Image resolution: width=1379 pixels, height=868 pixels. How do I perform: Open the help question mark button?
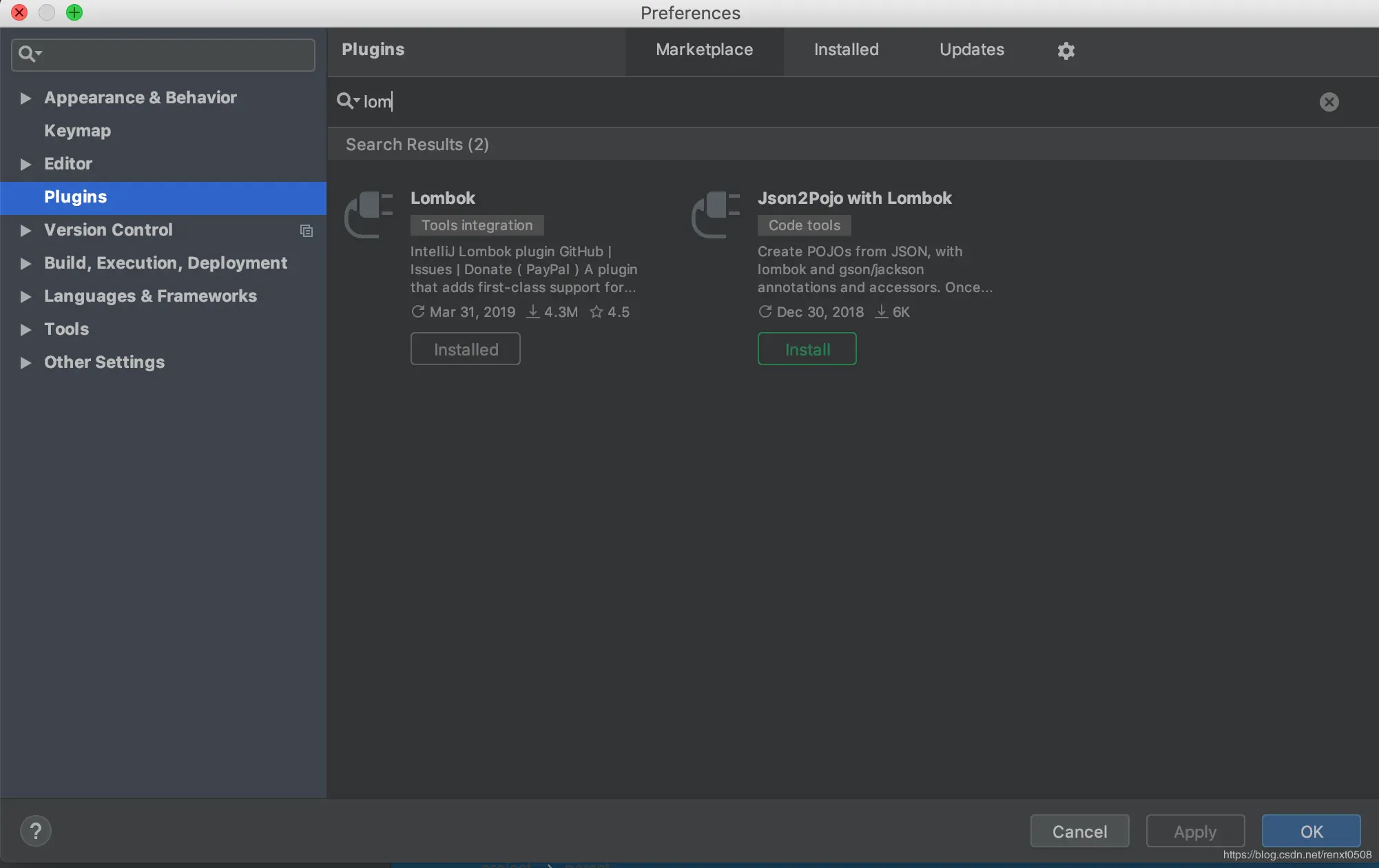pyautogui.click(x=36, y=831)
